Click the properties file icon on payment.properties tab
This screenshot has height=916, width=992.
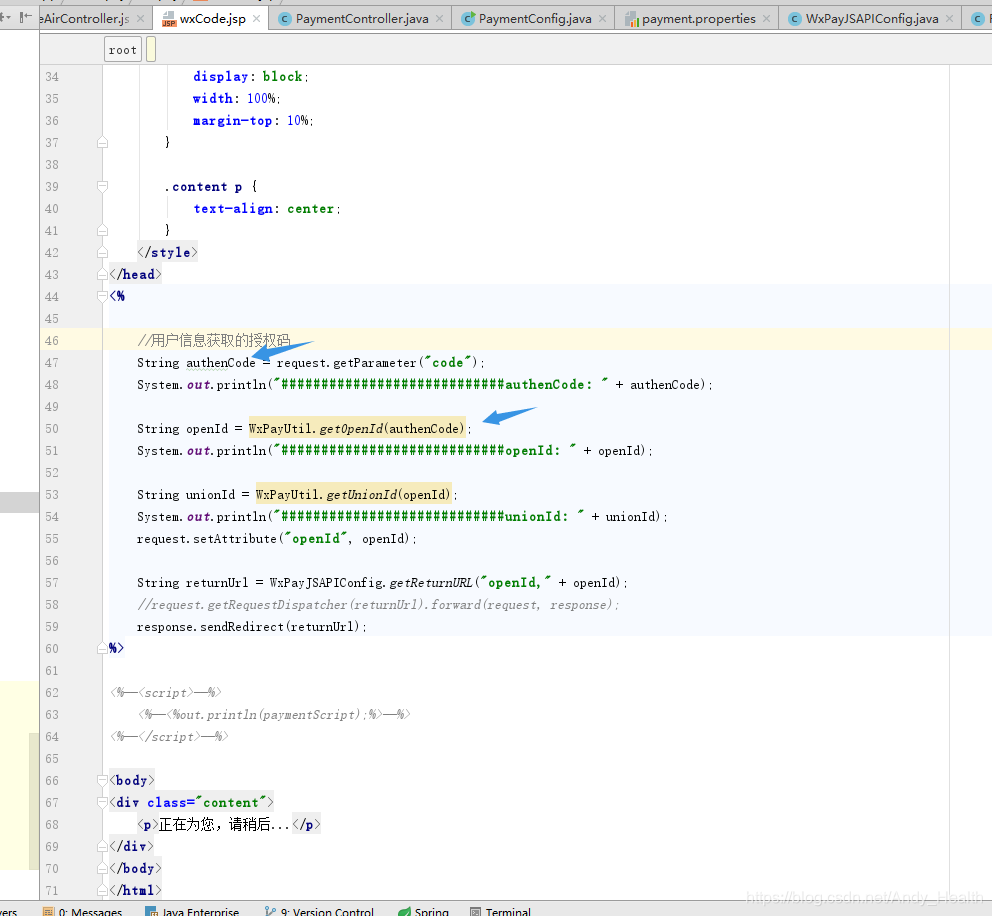[631, 19]
